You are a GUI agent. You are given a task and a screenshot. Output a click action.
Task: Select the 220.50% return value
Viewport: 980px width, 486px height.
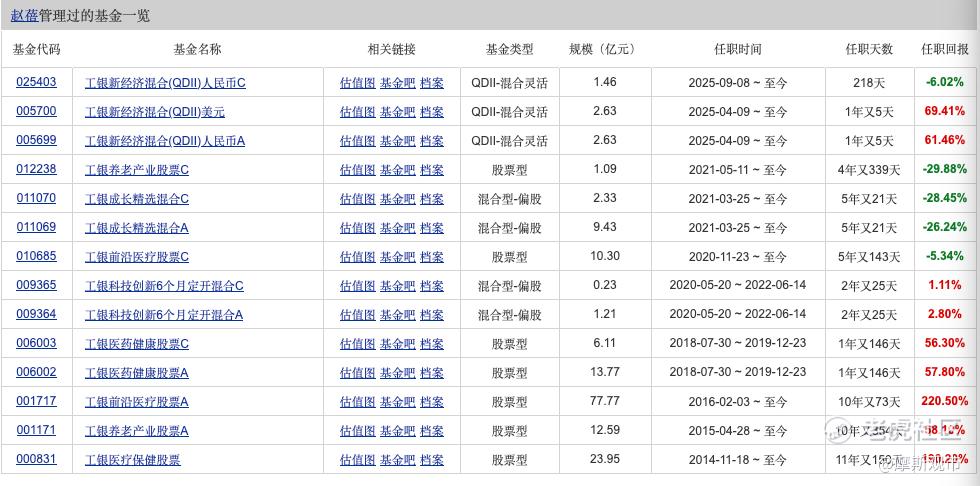[x=945, y=401]
